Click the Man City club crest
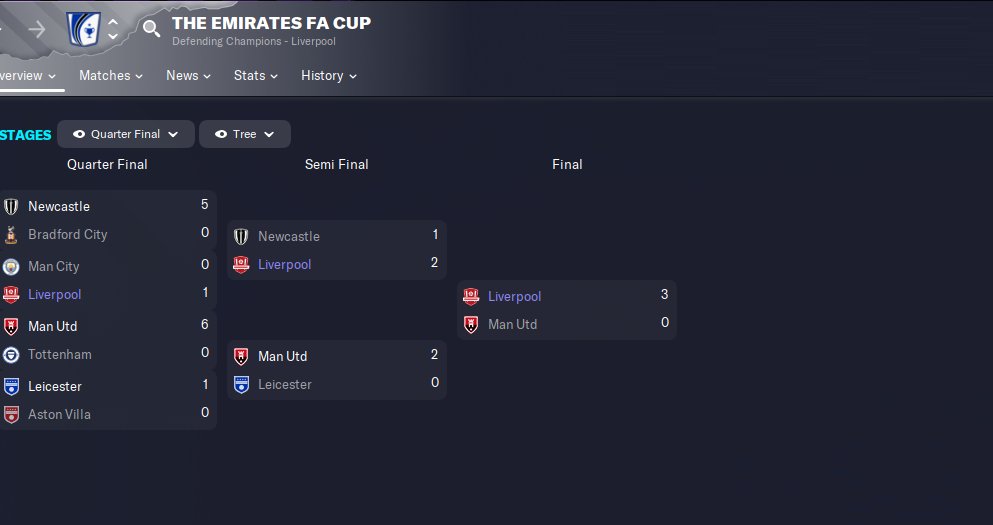This screenshot has height=525, width=993. (11, 267)
